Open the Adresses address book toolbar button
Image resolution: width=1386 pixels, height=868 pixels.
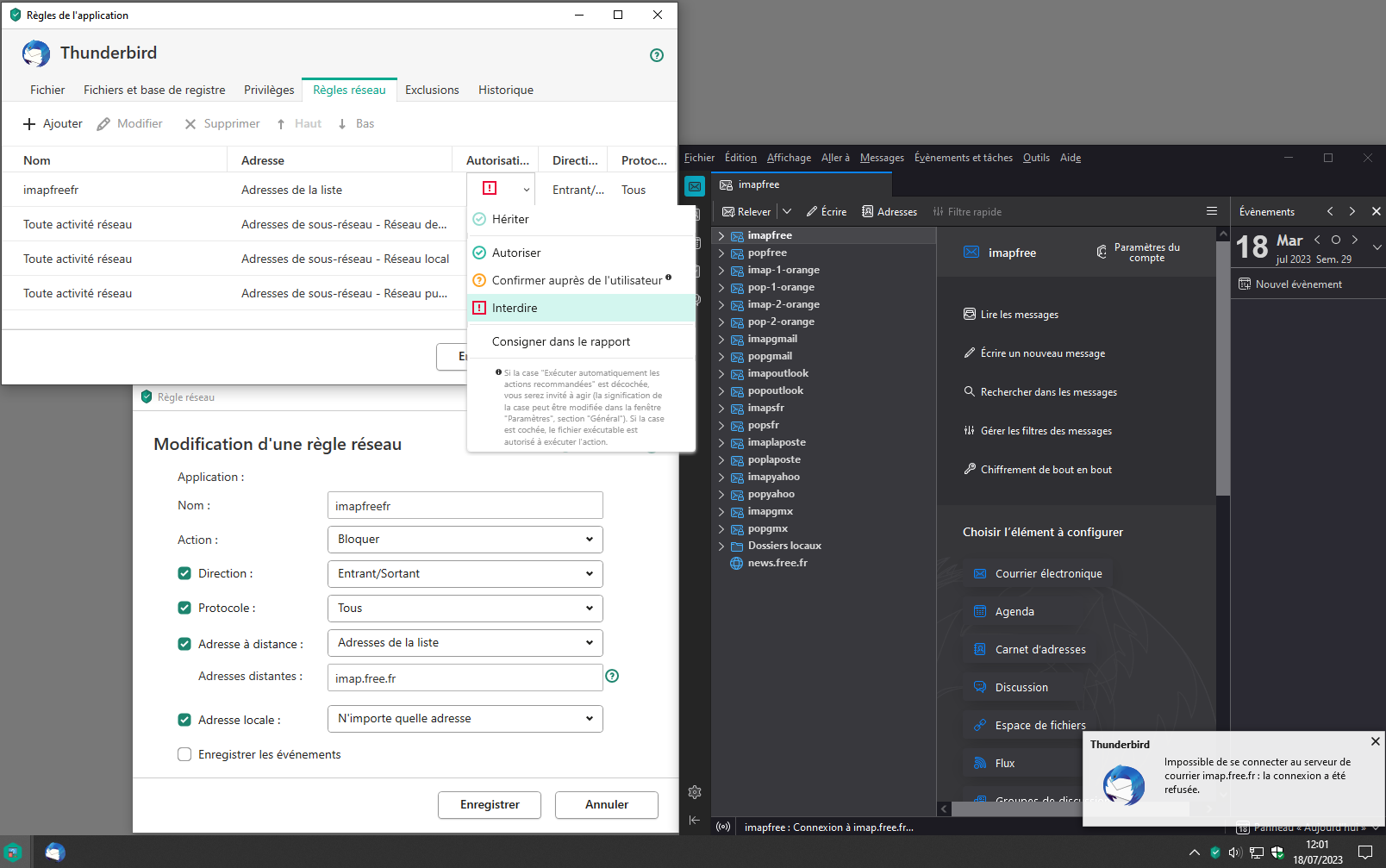[x=890, y=212]
